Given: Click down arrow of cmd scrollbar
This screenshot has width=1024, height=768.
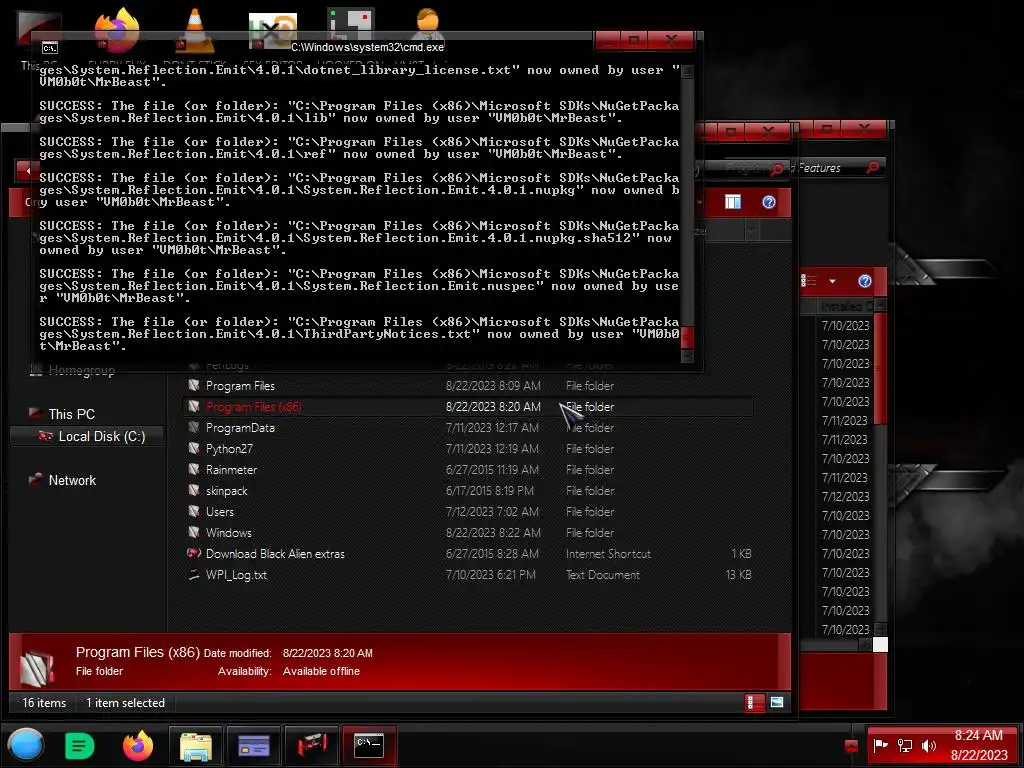Looking at the screenshot, I should [687, 356].
